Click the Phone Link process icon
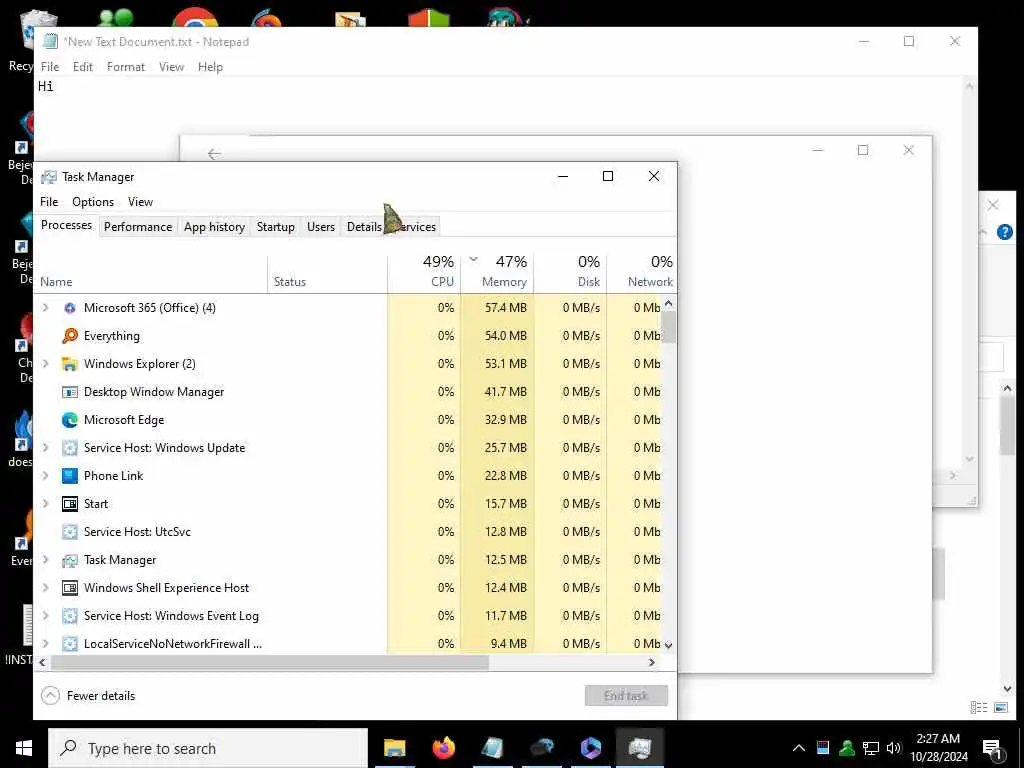The width and height of the screenshot is (1024, 768). click(x=70, y=476)
